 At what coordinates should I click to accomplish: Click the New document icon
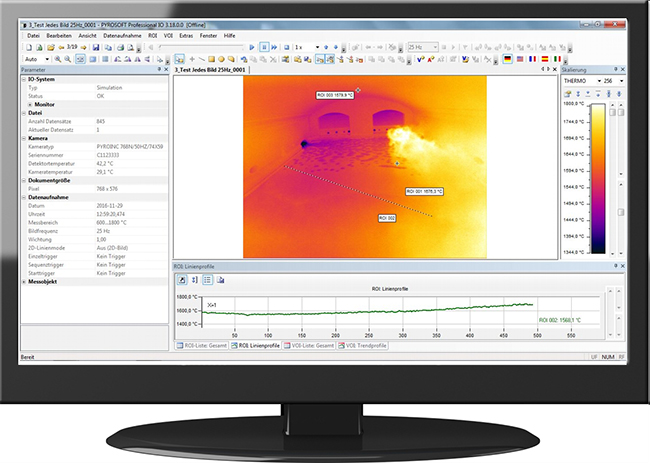pyautogui.click(x=27, y=47)
